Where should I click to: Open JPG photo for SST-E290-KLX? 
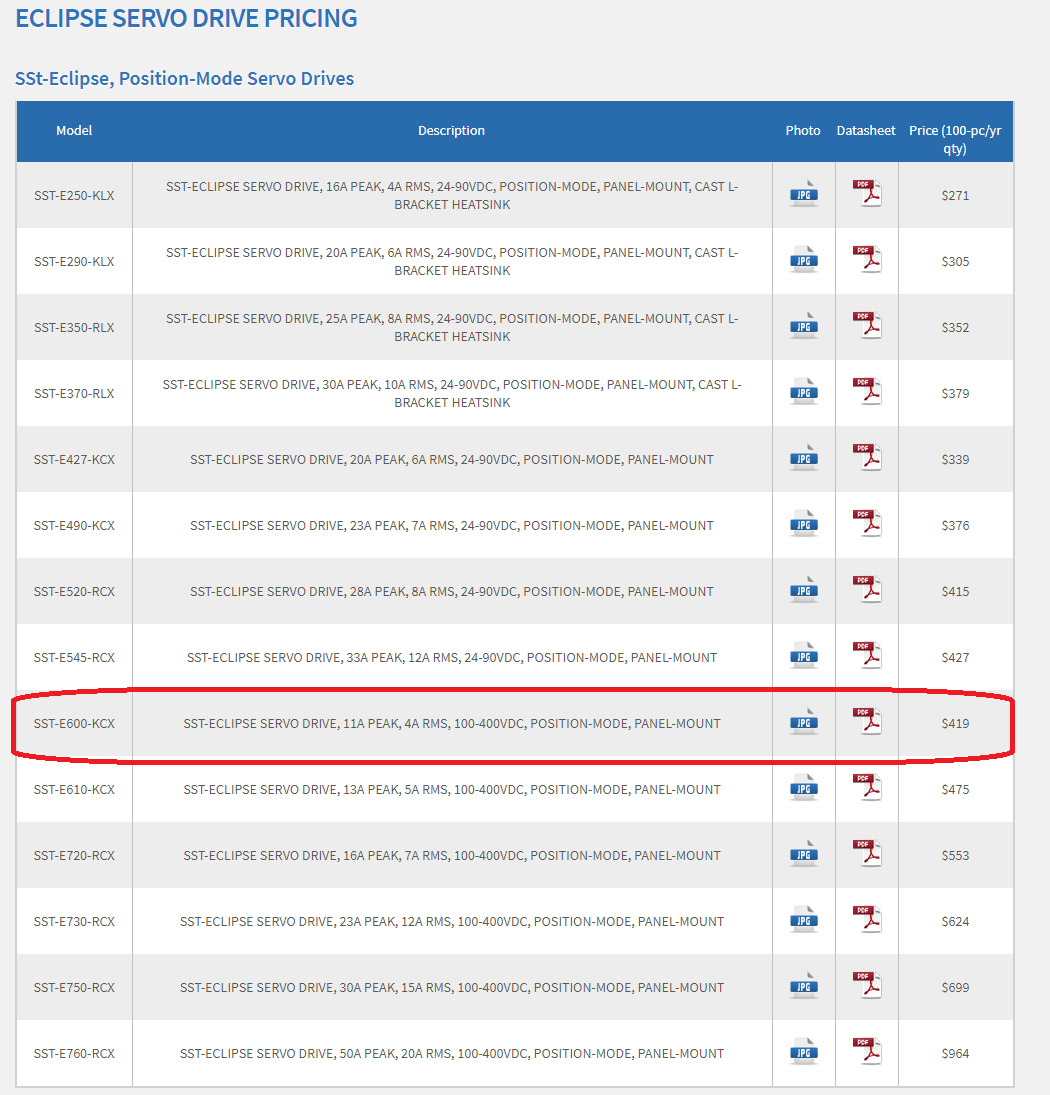click(804, 259)
